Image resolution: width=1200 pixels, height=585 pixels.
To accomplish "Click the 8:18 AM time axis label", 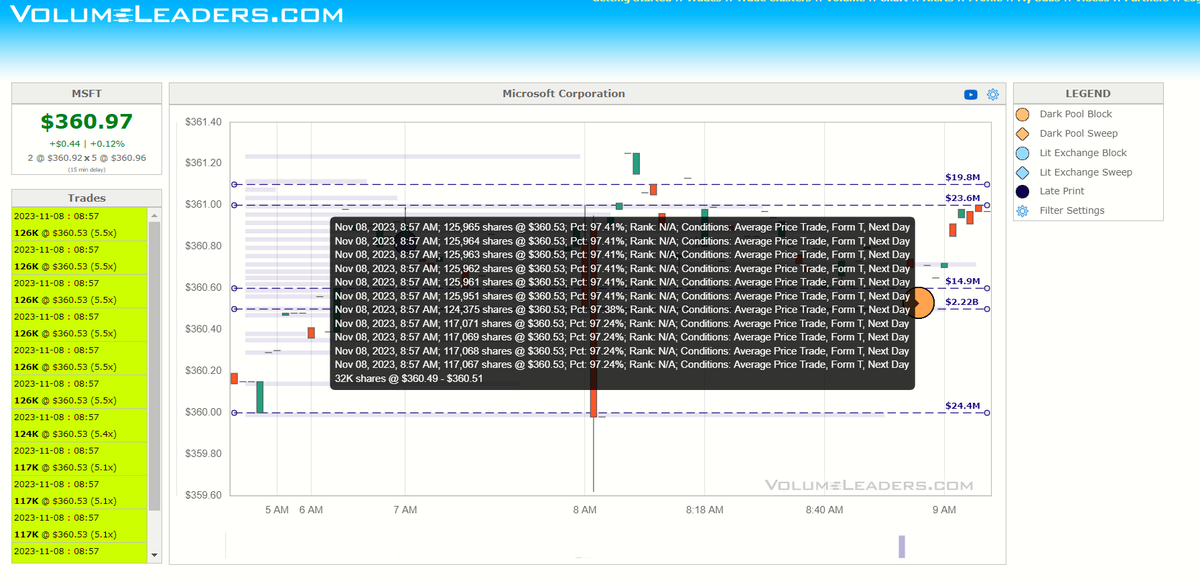I will tap(704, 510).
